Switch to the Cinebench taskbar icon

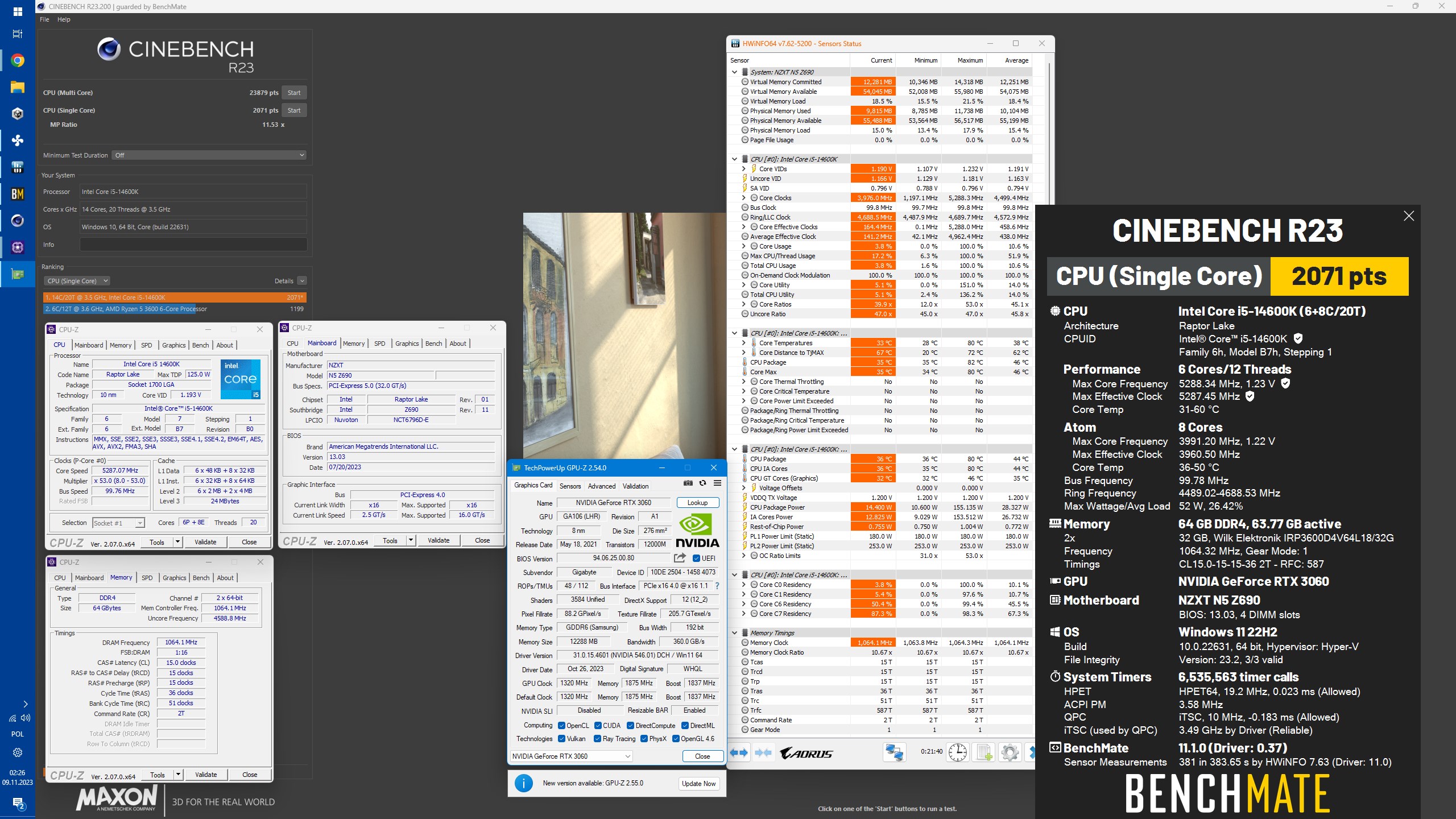tap(18, 221)
